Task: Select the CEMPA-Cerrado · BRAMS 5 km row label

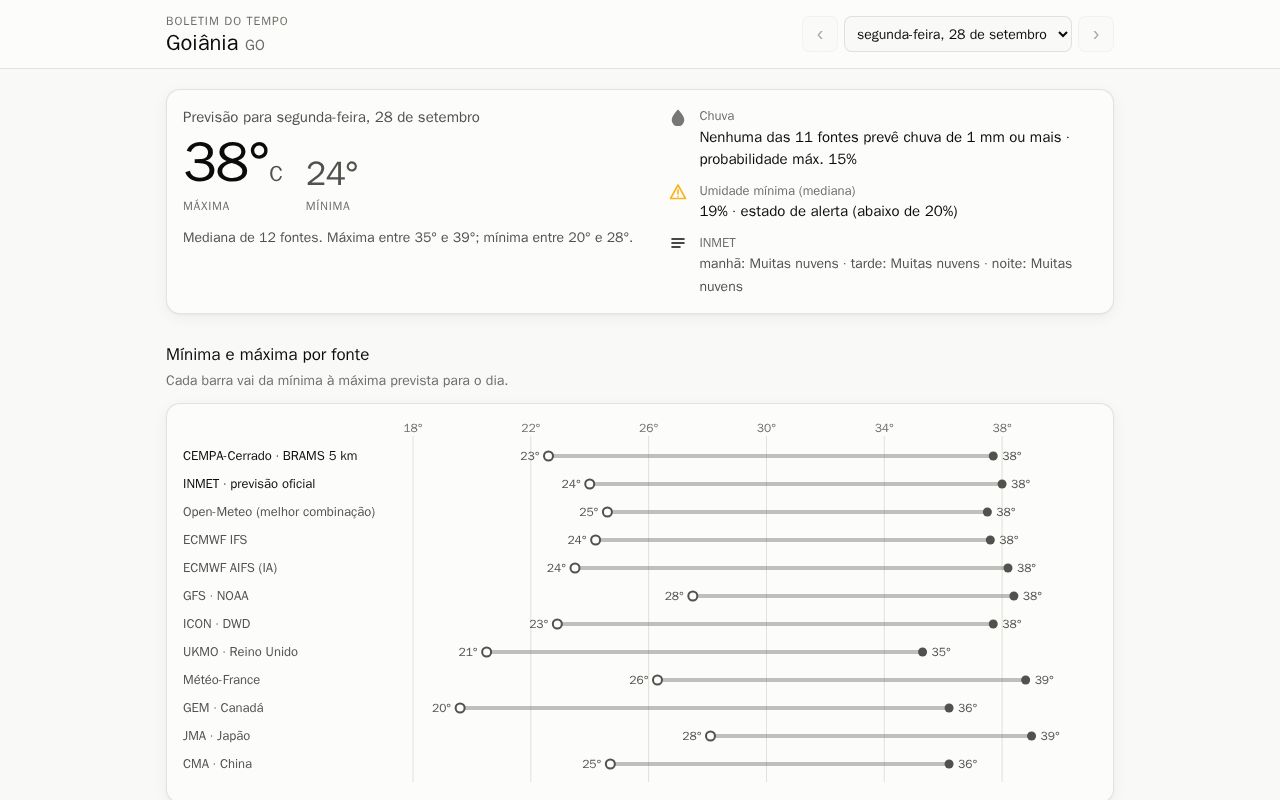Action: 270,456
